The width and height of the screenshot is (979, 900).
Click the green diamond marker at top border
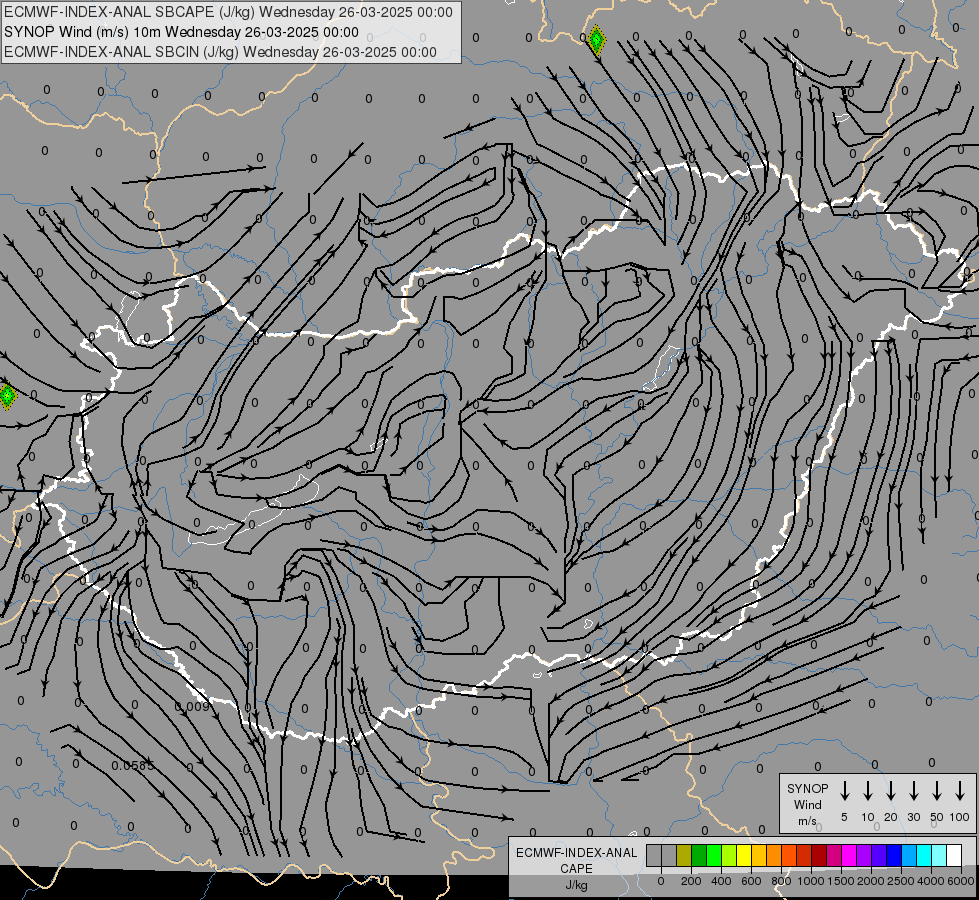(597, 41)
